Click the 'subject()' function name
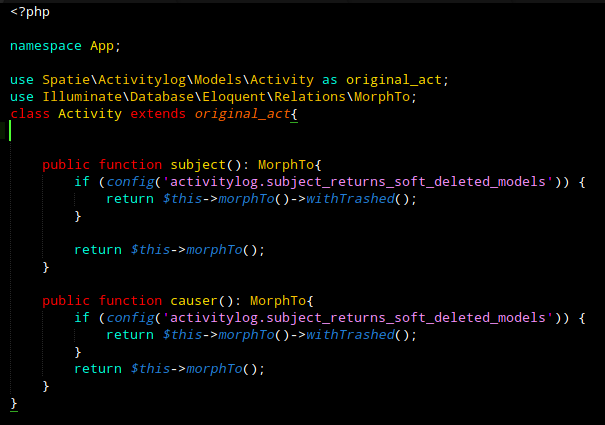The image size is (605, 425). pos(206,165)
